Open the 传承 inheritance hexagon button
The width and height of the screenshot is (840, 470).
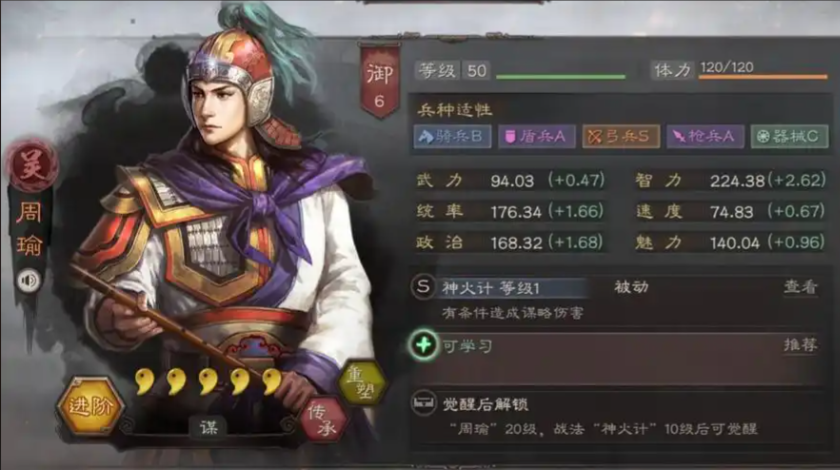(323, 420)
